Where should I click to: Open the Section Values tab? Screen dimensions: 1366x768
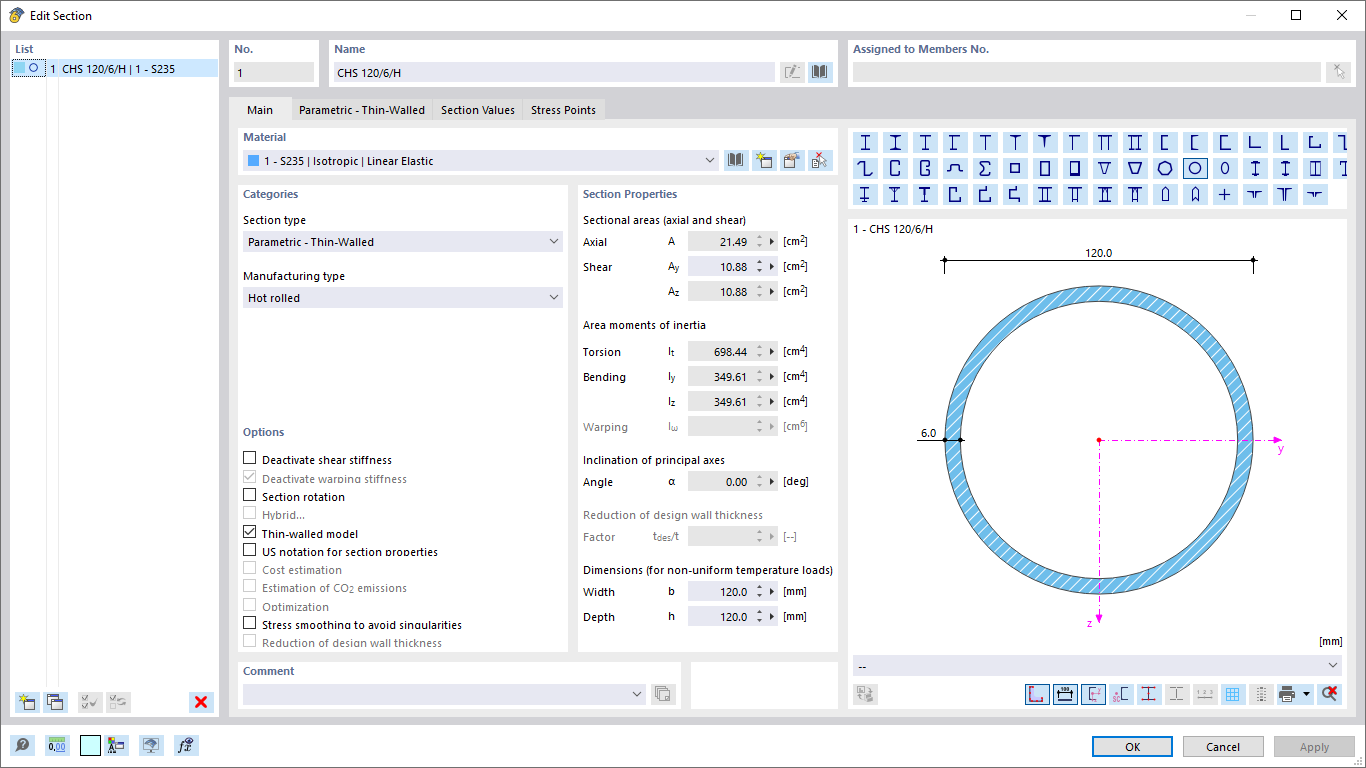478,110
